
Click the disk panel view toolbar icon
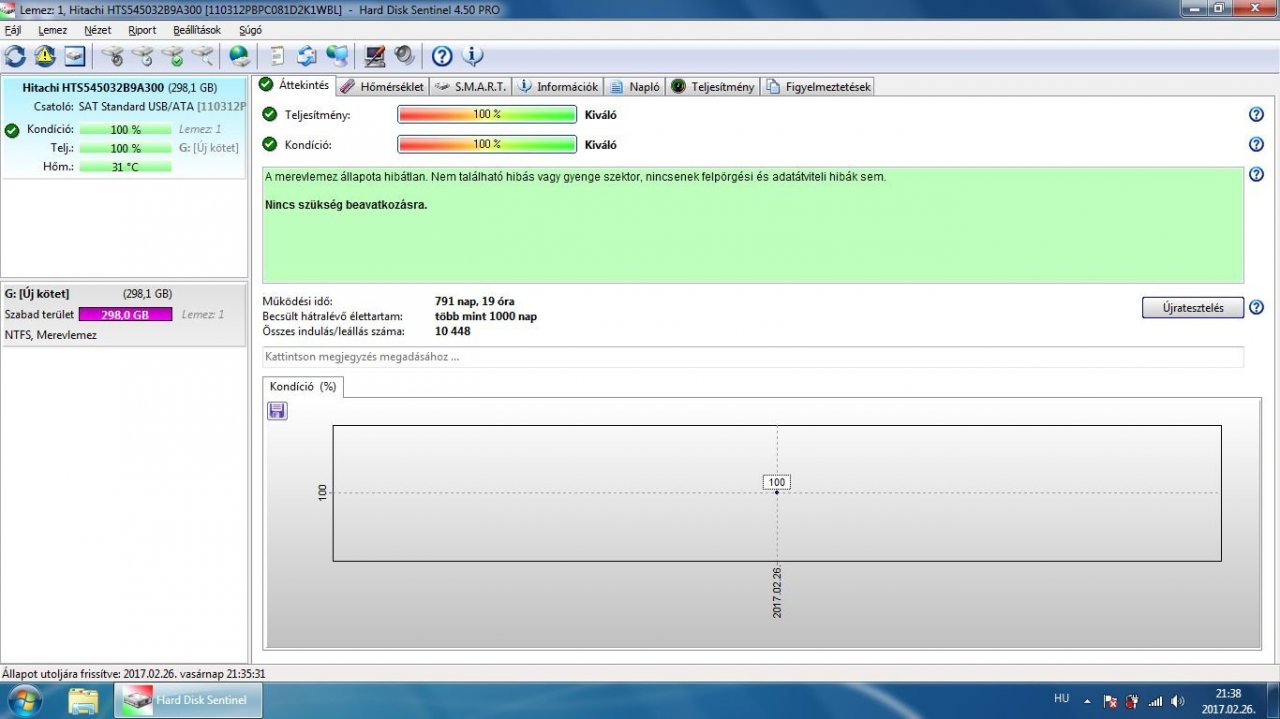pyautogui.click(x=75, y=56)
